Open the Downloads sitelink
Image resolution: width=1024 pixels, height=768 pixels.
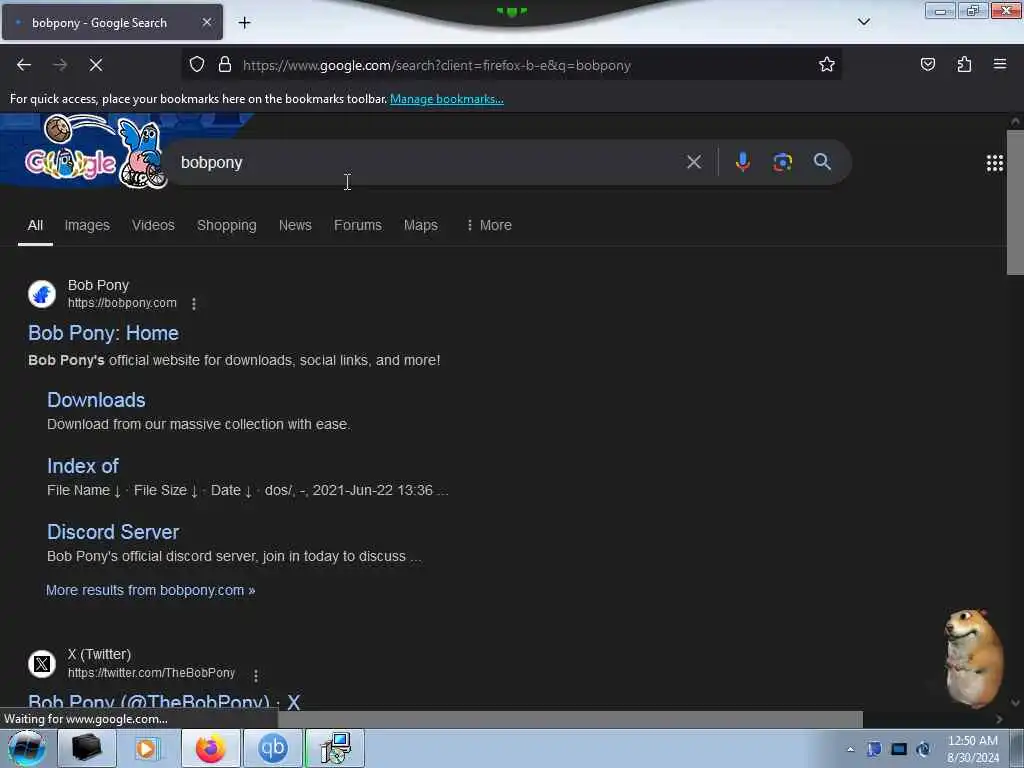click(96, 400)
